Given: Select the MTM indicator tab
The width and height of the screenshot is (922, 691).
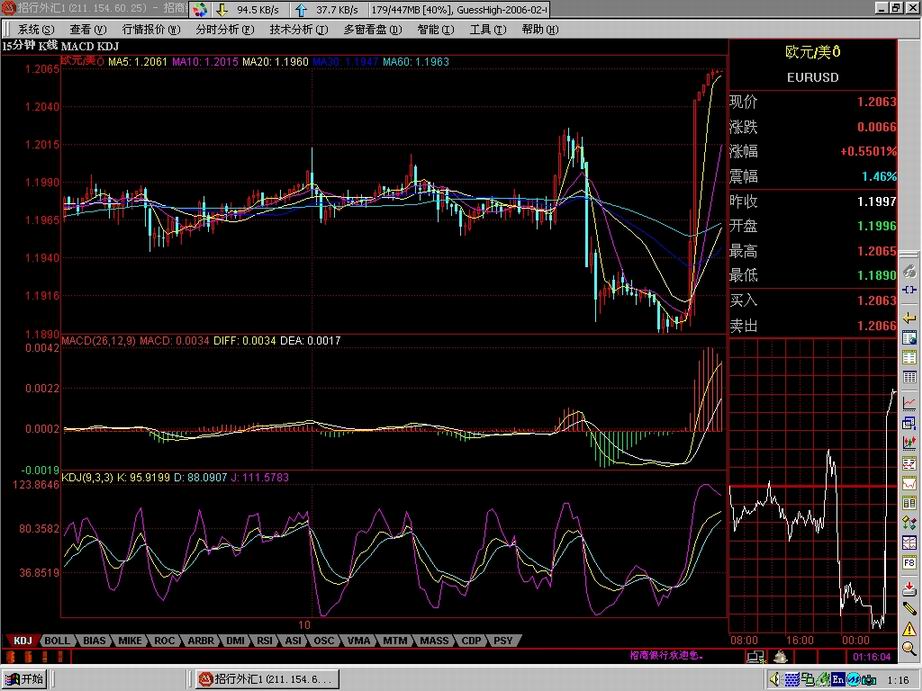Looking at the screenshot, I should point(395,640).
